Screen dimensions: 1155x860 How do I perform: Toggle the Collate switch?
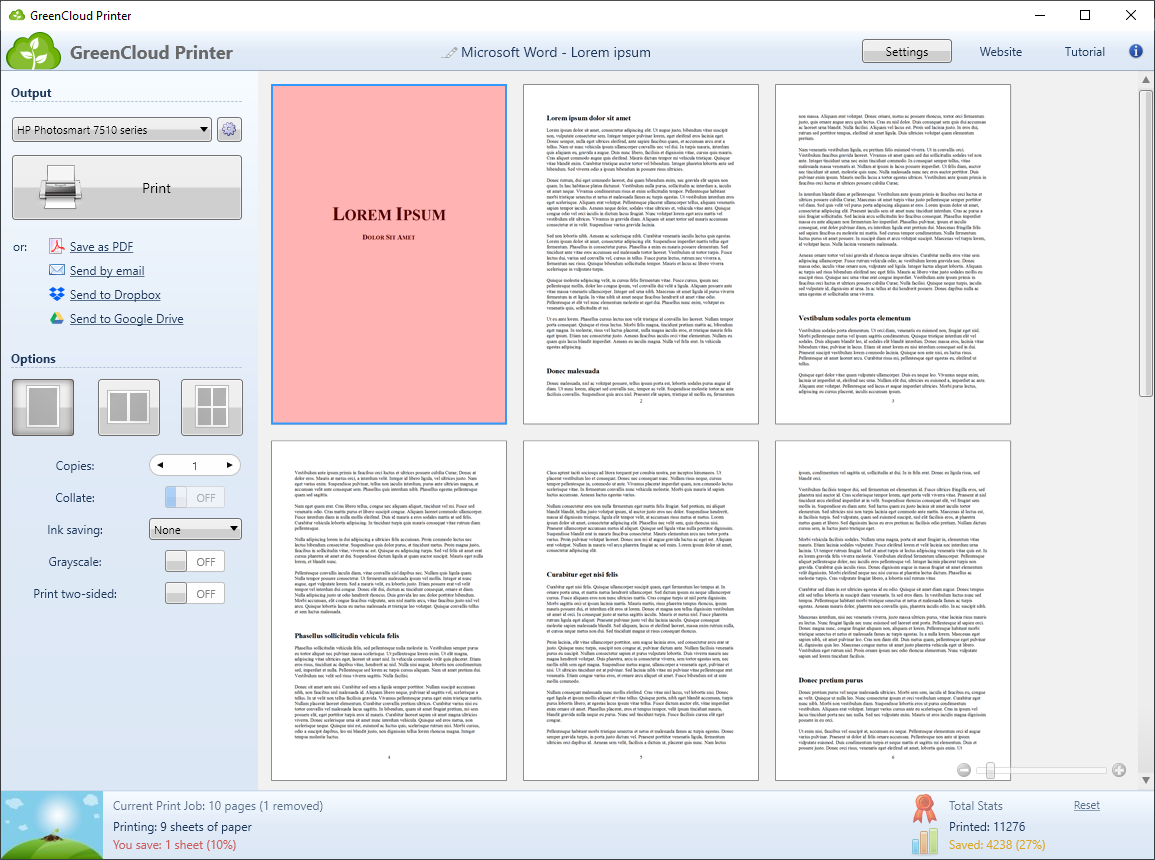(194, 498)
